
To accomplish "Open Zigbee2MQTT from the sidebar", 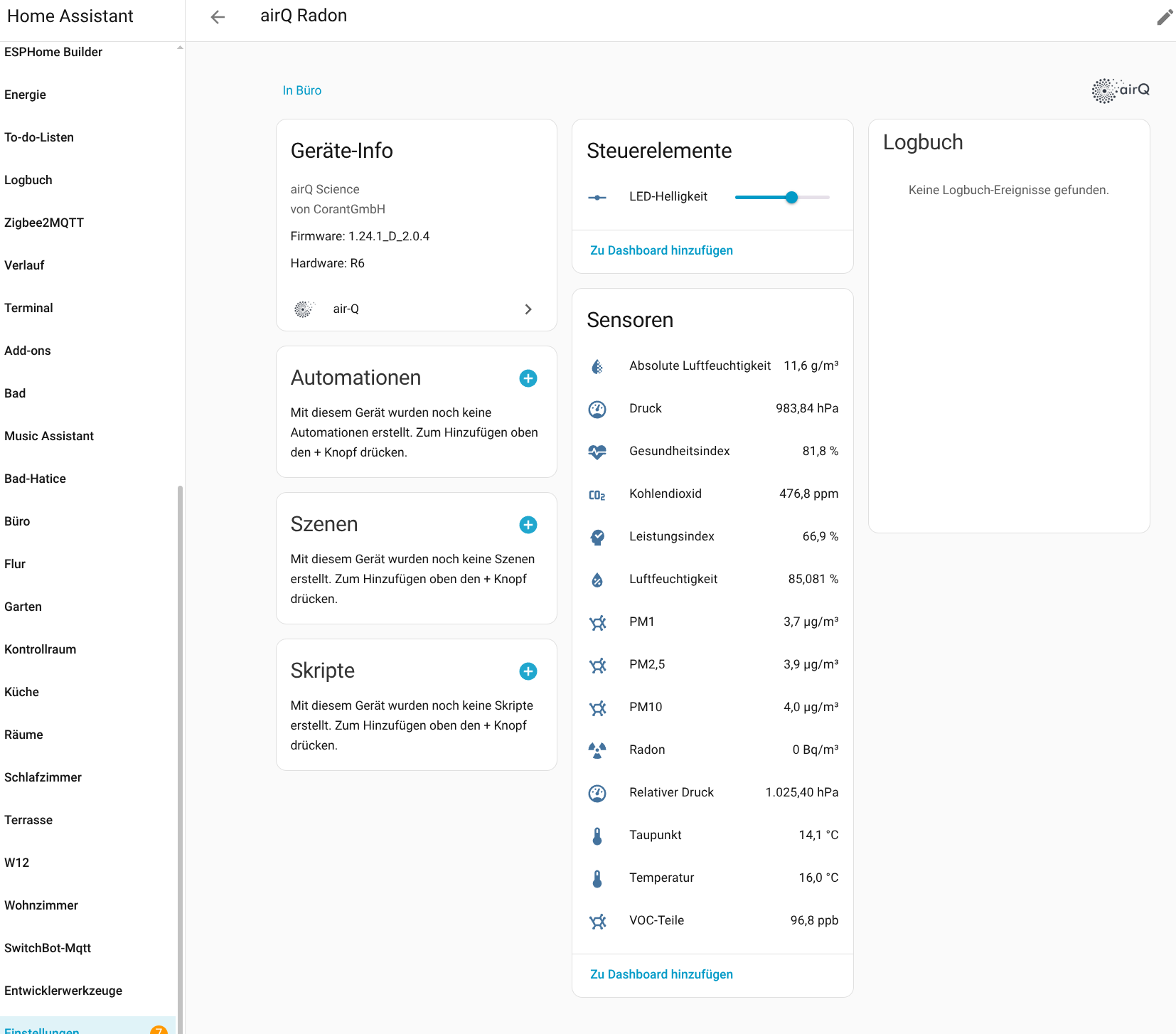I will (44, 223).
